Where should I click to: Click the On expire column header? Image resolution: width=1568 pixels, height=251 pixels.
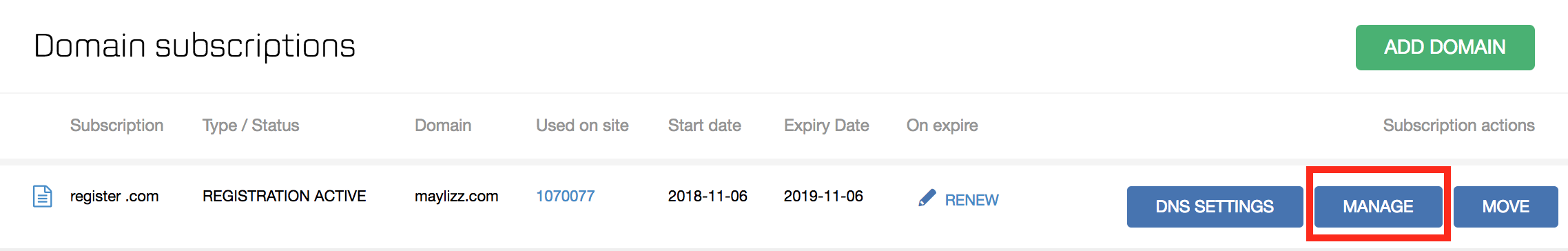click(x=942, y=125)
